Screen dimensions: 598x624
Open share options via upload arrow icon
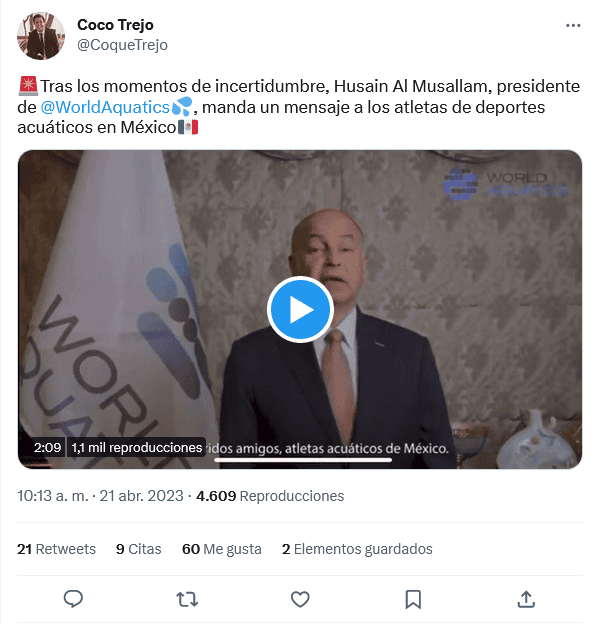point(526,599)
